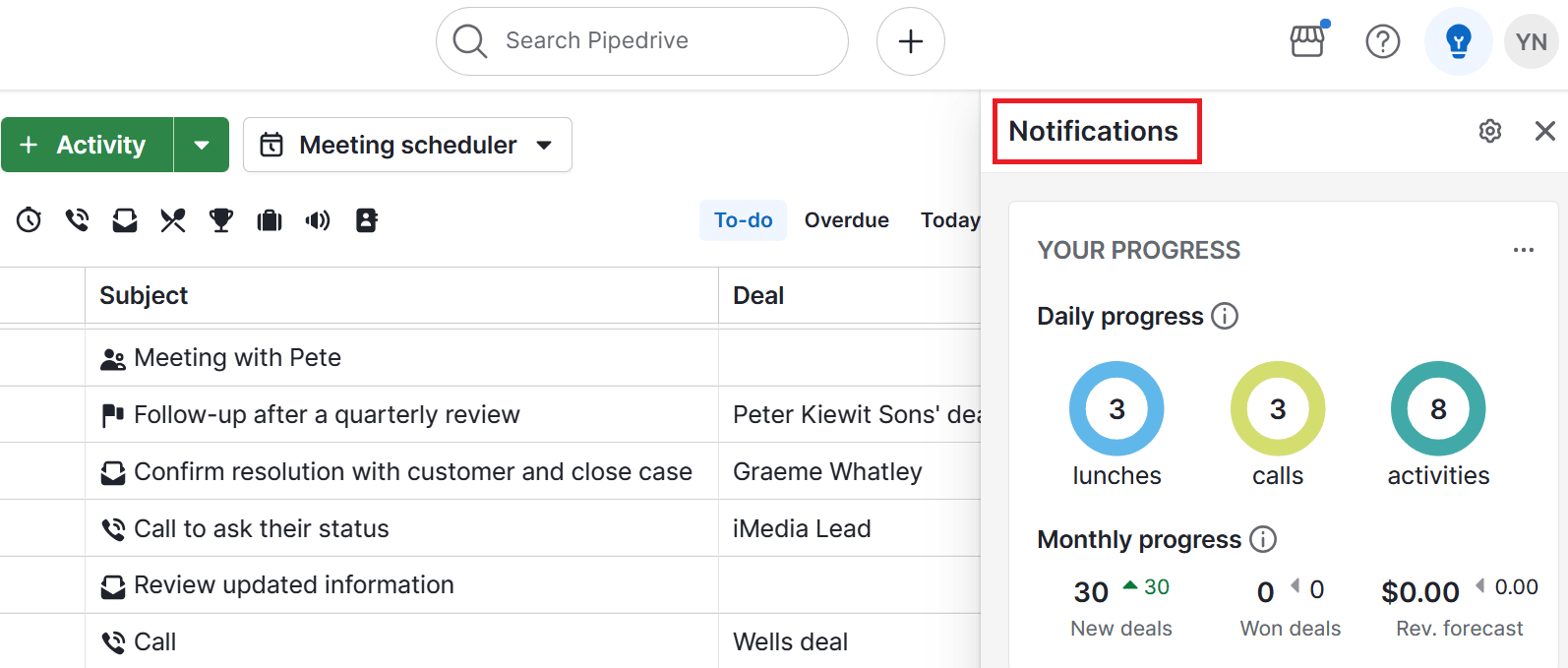
Task: Click inside the Search Pipedrive field
Action: click(641, 41)
